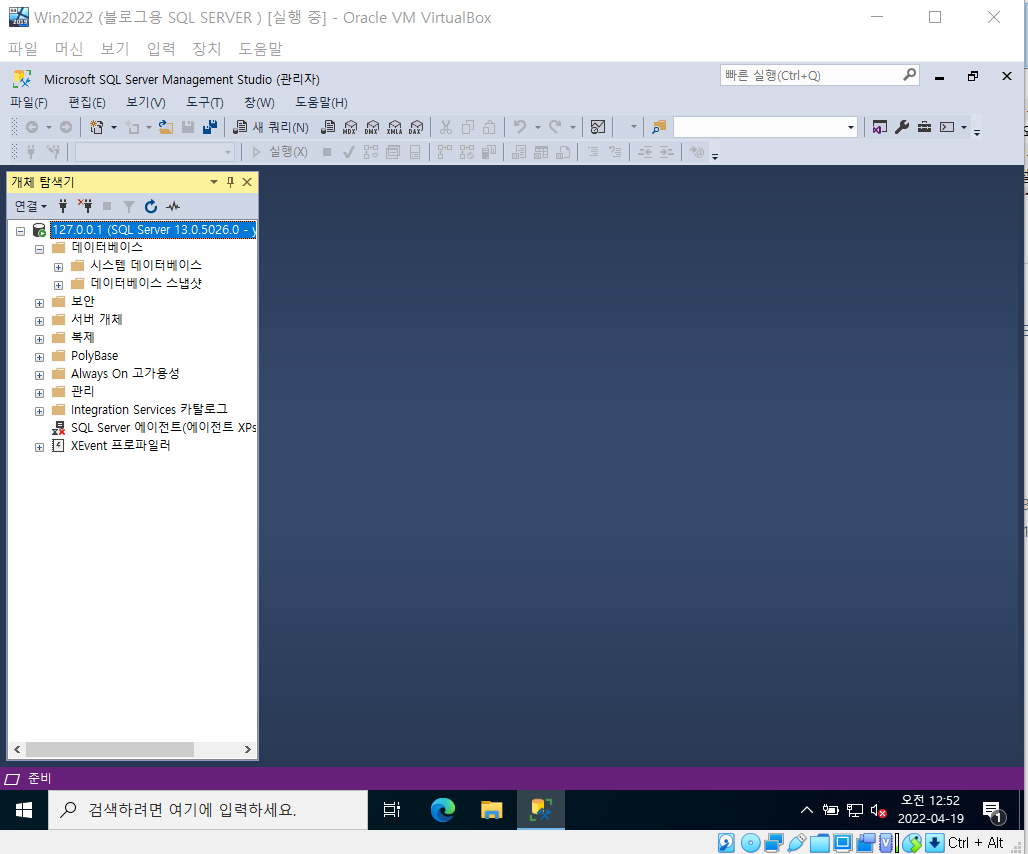Click the Object Explorer horizontal scrollbar thumb

click(x=109, y=749)
